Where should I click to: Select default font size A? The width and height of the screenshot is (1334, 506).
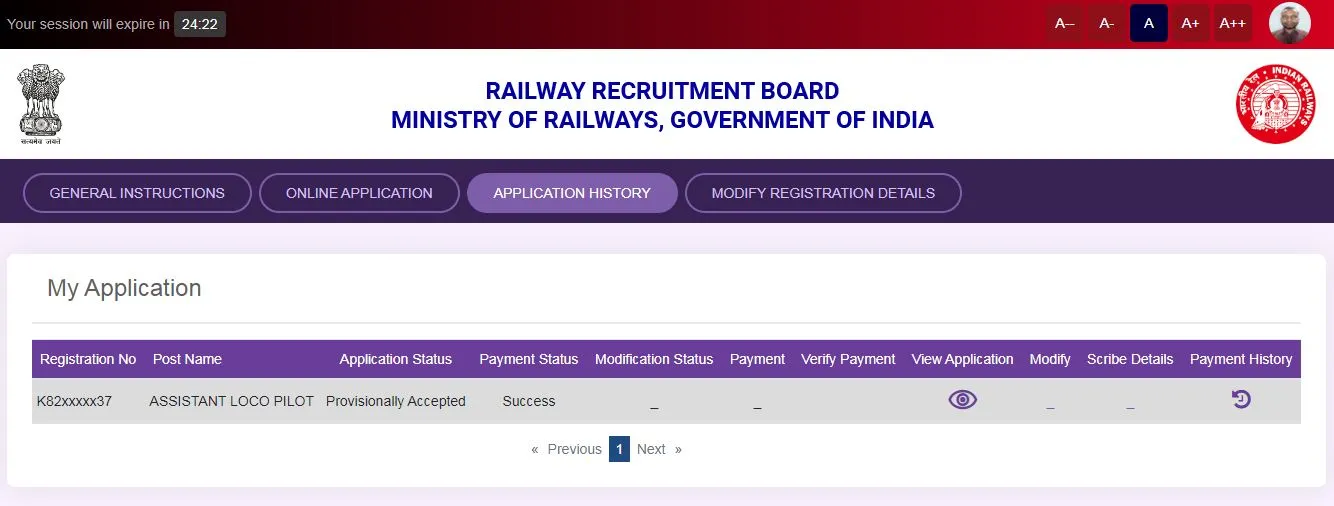[x=1149, y=23]
